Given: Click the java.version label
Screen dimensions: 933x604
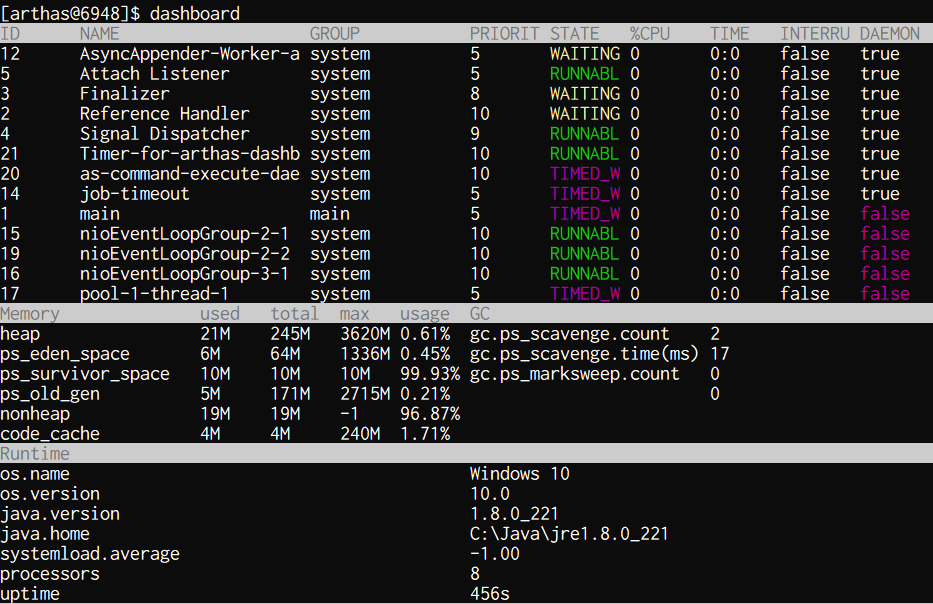Looking at the screenshot, I should 60,514.
